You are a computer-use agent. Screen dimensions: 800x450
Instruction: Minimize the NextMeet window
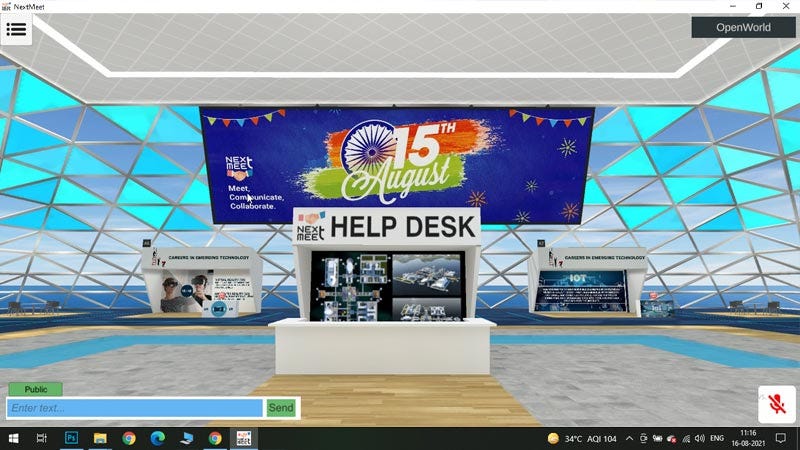pyautogui.click(x=733, y=6)
